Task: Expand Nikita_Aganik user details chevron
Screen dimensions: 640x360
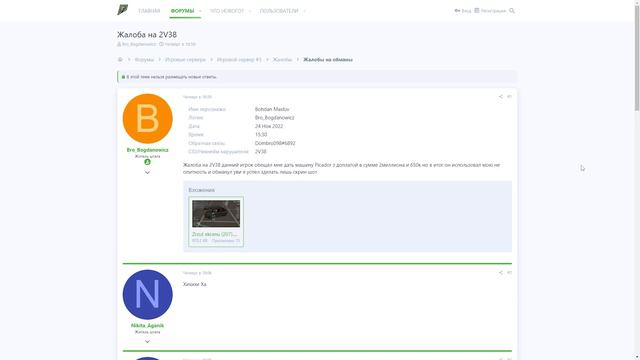Action: pyautogui.click(x=147, y=342)
